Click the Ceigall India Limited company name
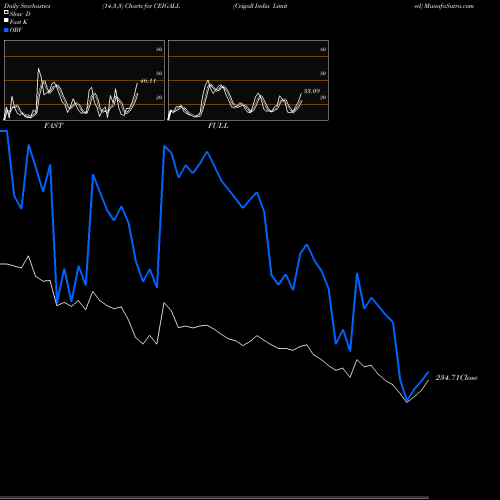Image resolution: width=500 pixels, height=500 pixels. (260, 6)
